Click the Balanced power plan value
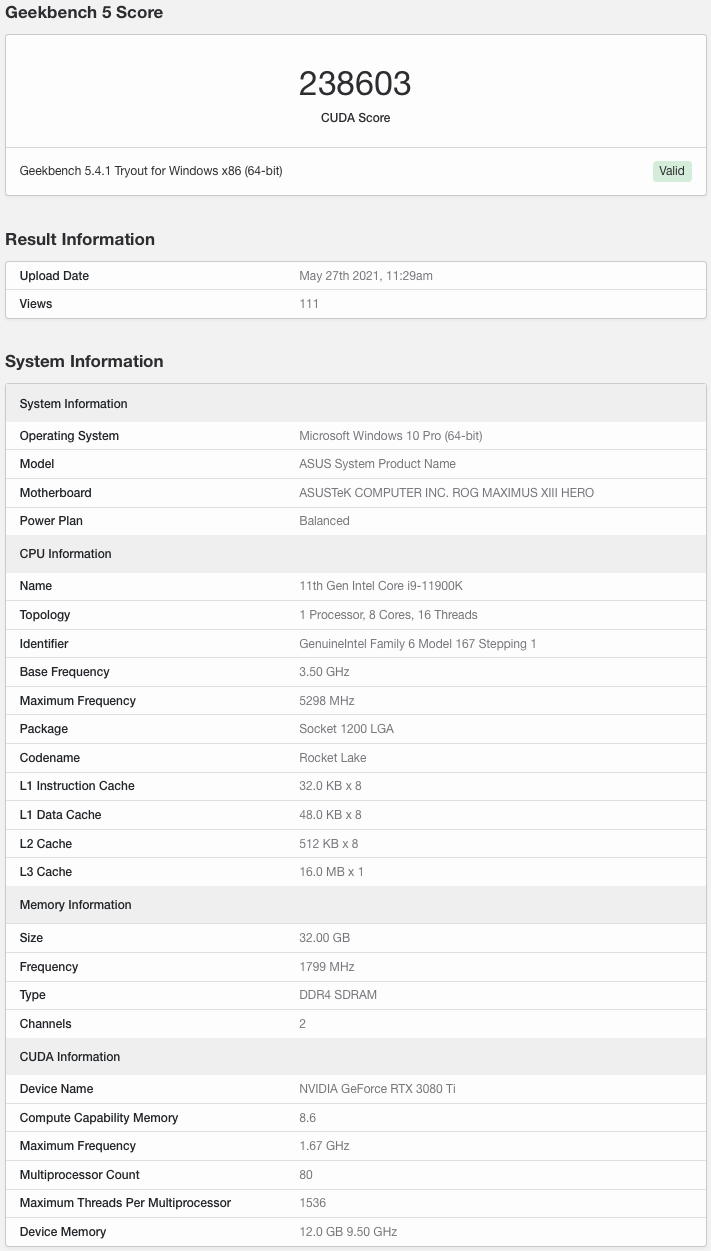Viewport: 711px width, 1251px height. (324, 521)
